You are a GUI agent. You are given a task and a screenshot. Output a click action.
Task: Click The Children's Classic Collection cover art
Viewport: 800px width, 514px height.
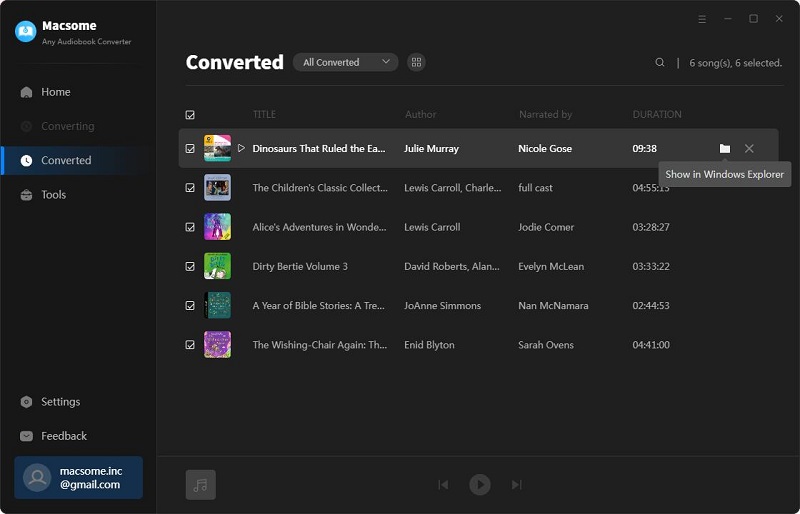tap(217, 187)
